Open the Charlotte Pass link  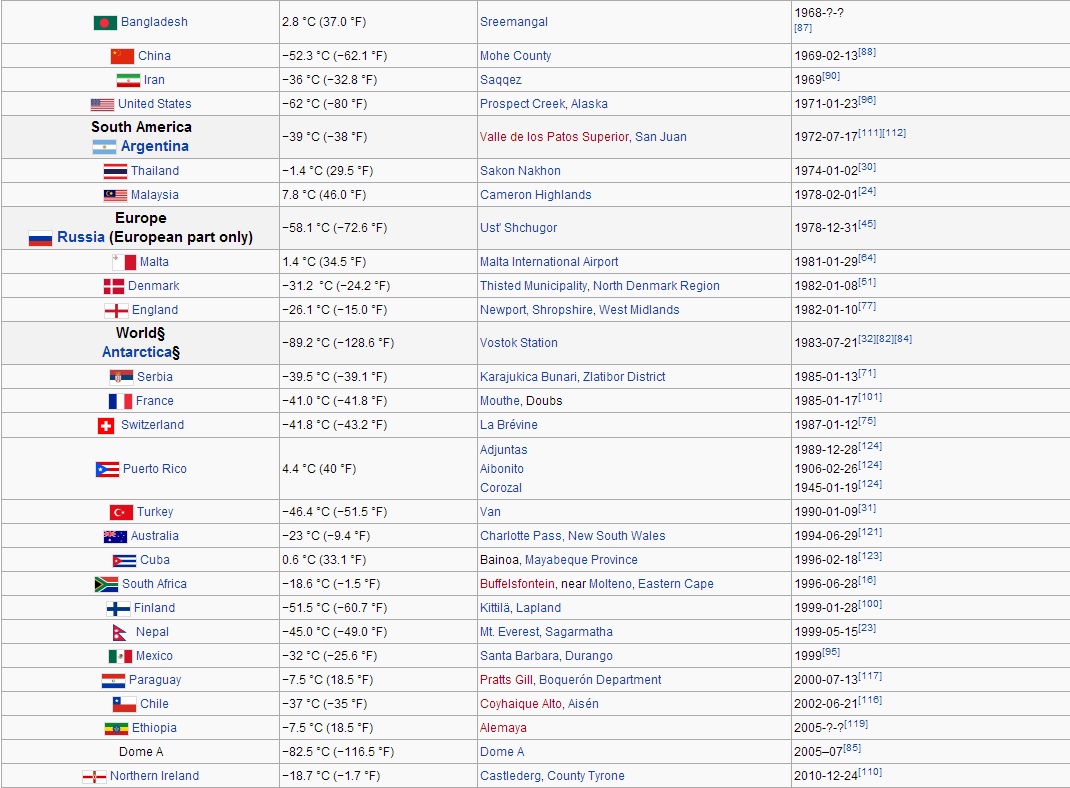point(521,536)
